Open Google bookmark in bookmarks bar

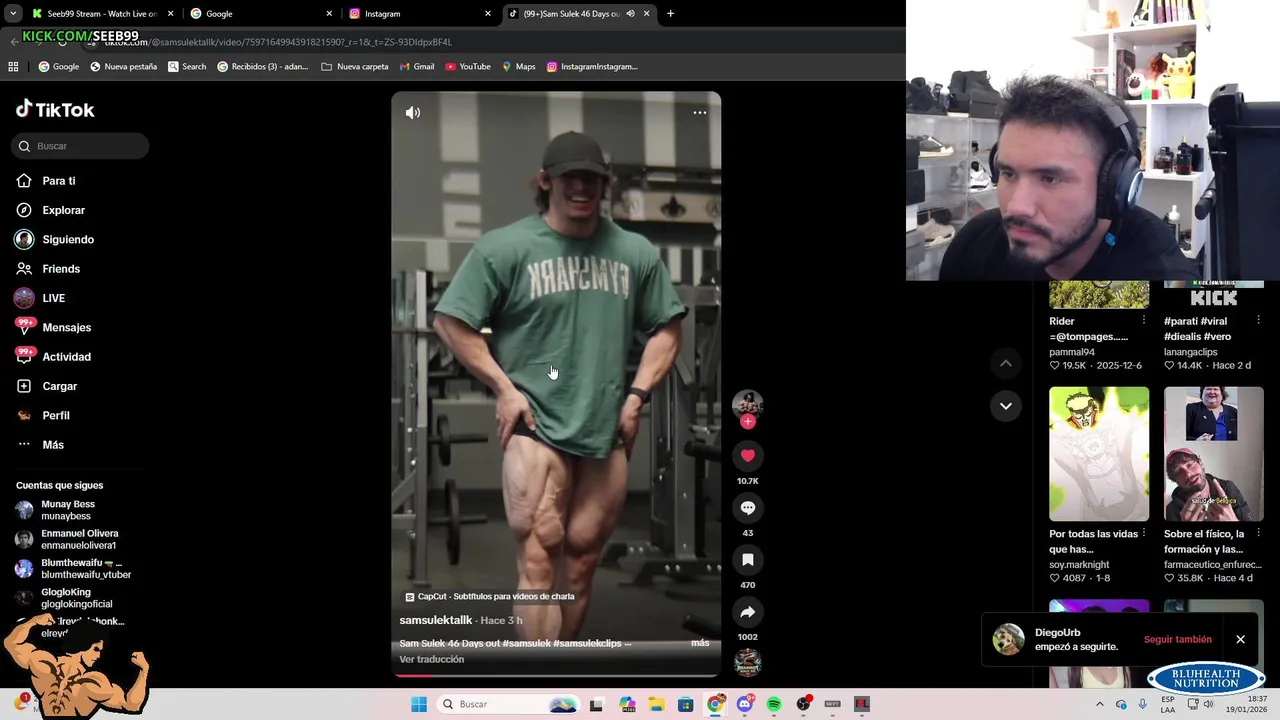tap(58, 67)
